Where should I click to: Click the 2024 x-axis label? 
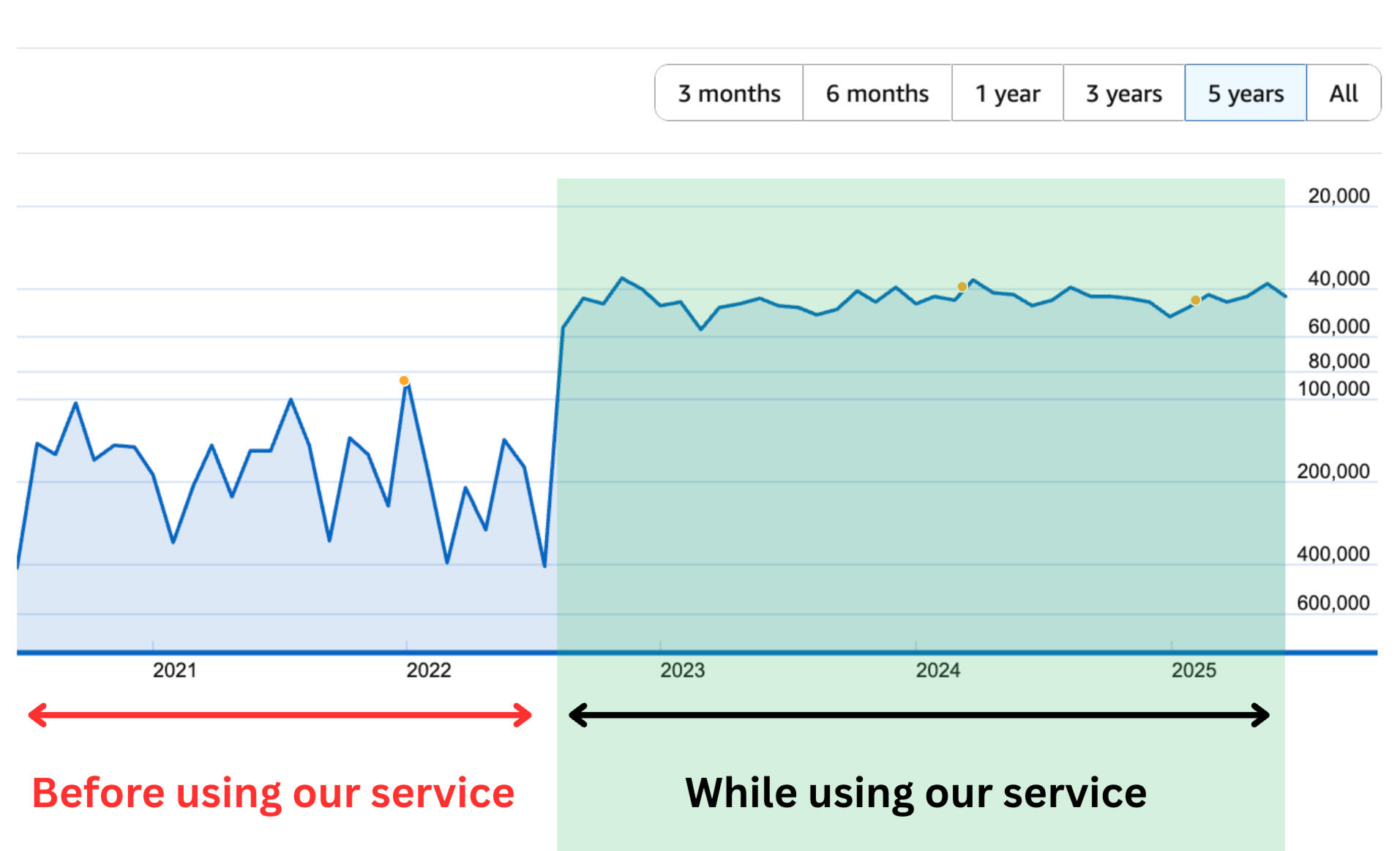point(937,670)
